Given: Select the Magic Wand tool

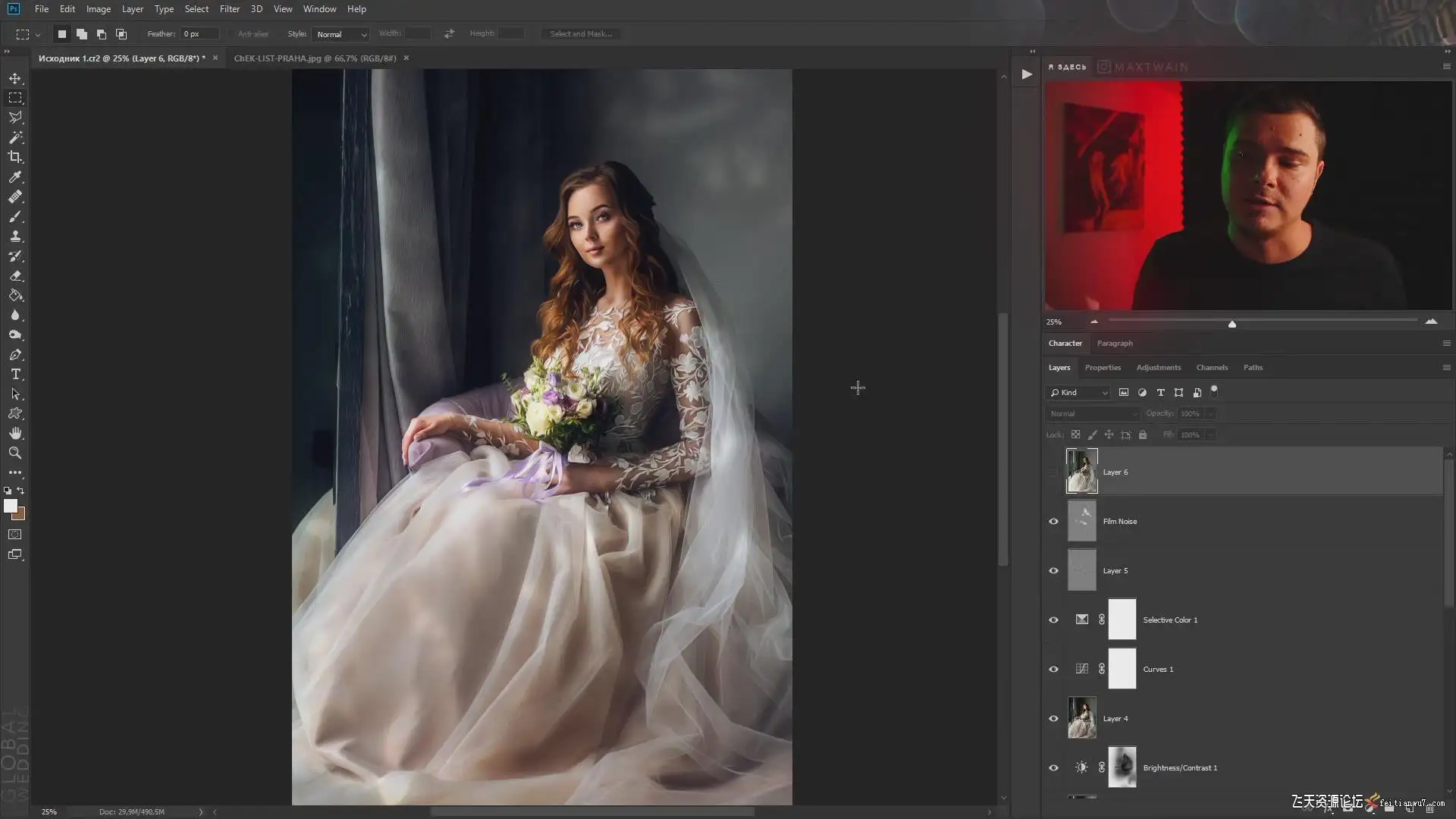Looking at the screenshot, I should 15,137.
